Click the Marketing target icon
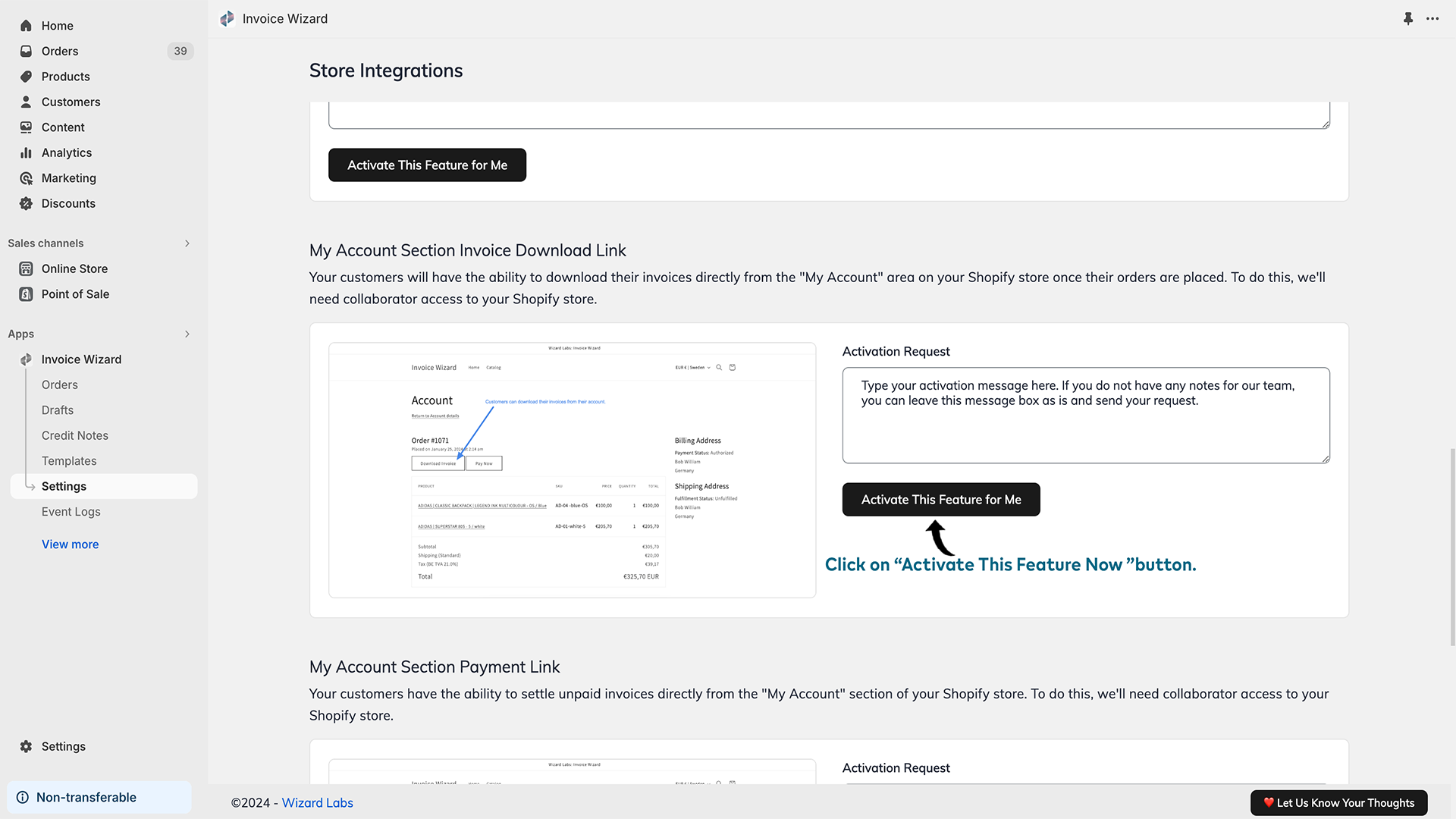Screen dimensions: 1456x819 click(x=26, y=178)
